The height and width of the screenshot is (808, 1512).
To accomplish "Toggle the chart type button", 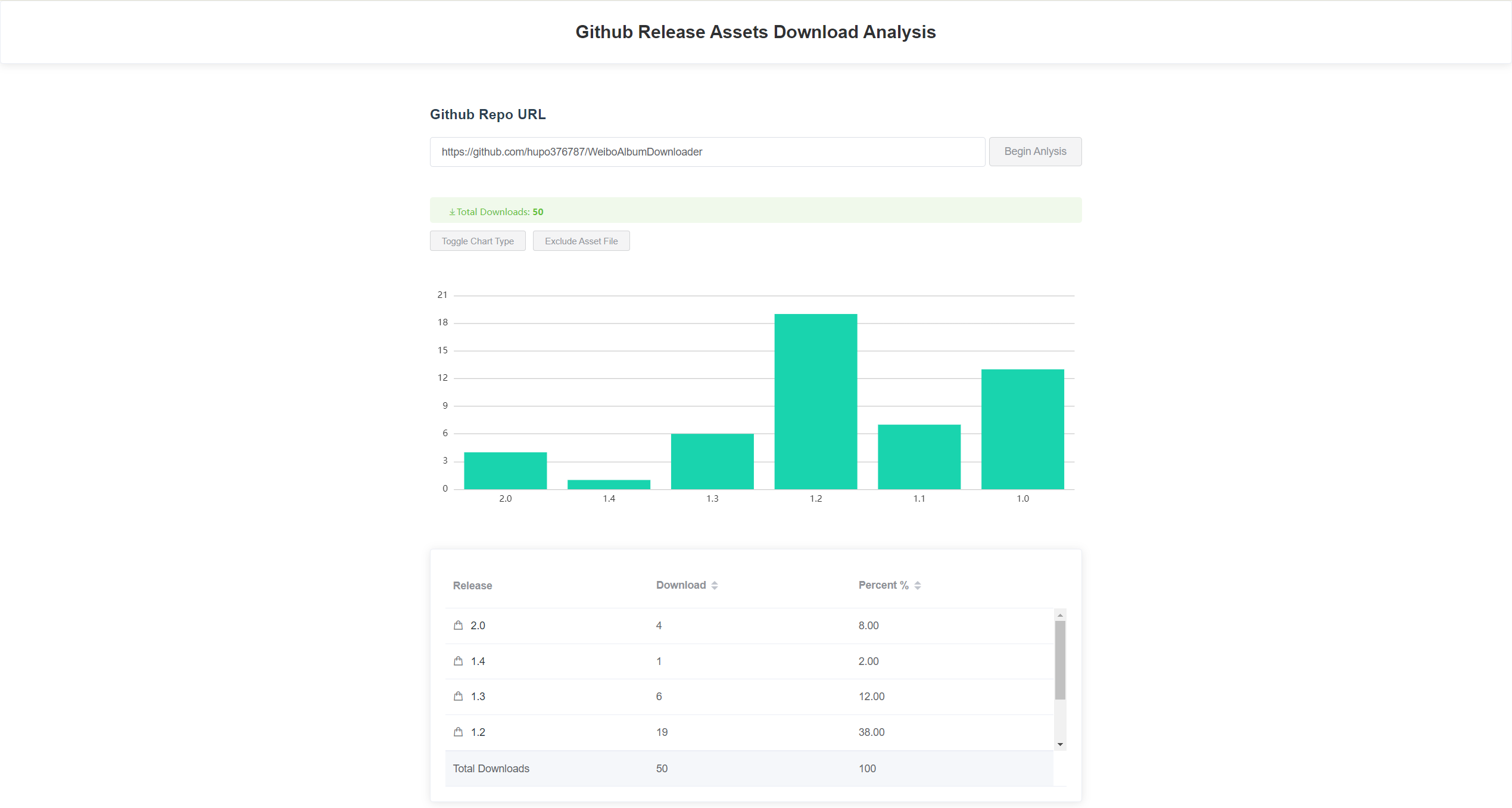I will (x=478, y=241).
